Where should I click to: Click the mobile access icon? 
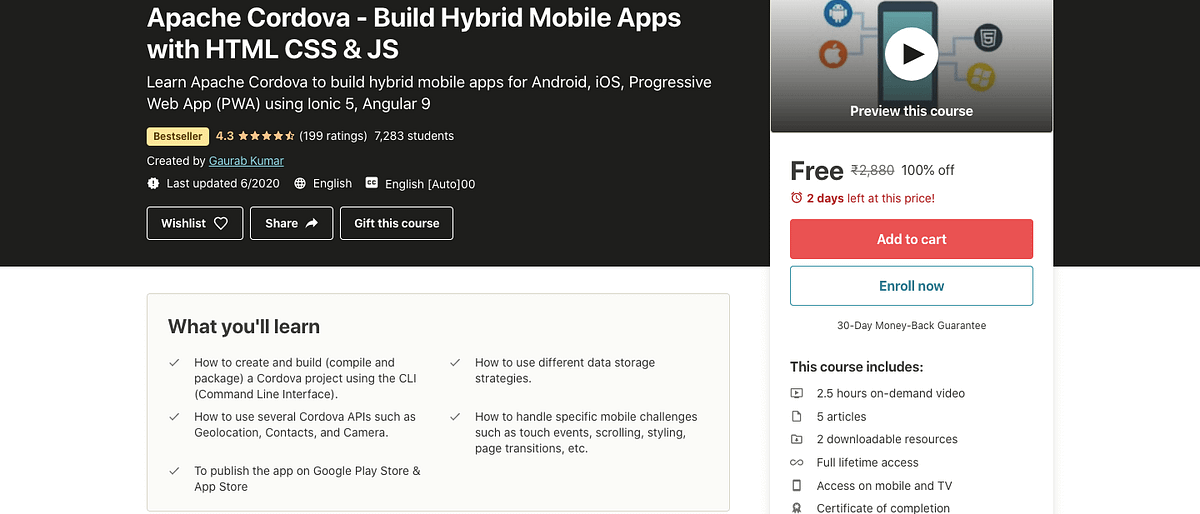click(797, 485)
